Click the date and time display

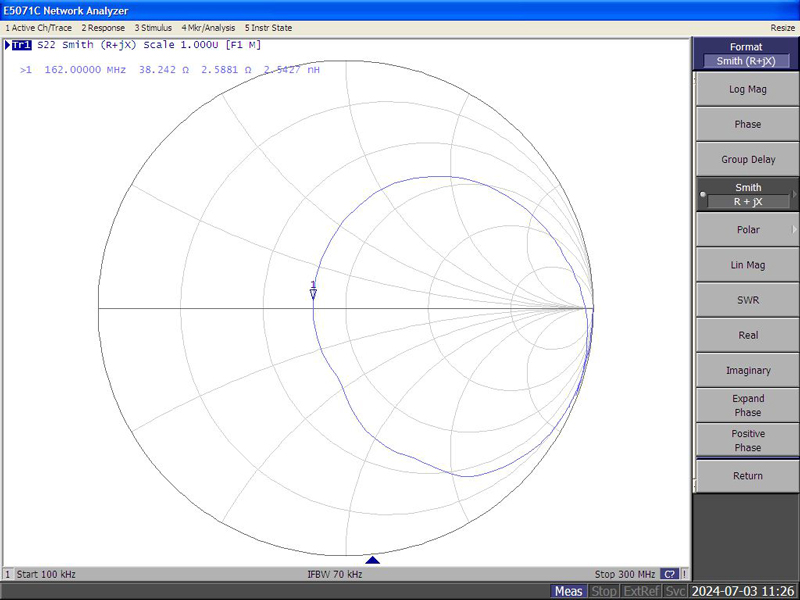[x=744, y=591]
